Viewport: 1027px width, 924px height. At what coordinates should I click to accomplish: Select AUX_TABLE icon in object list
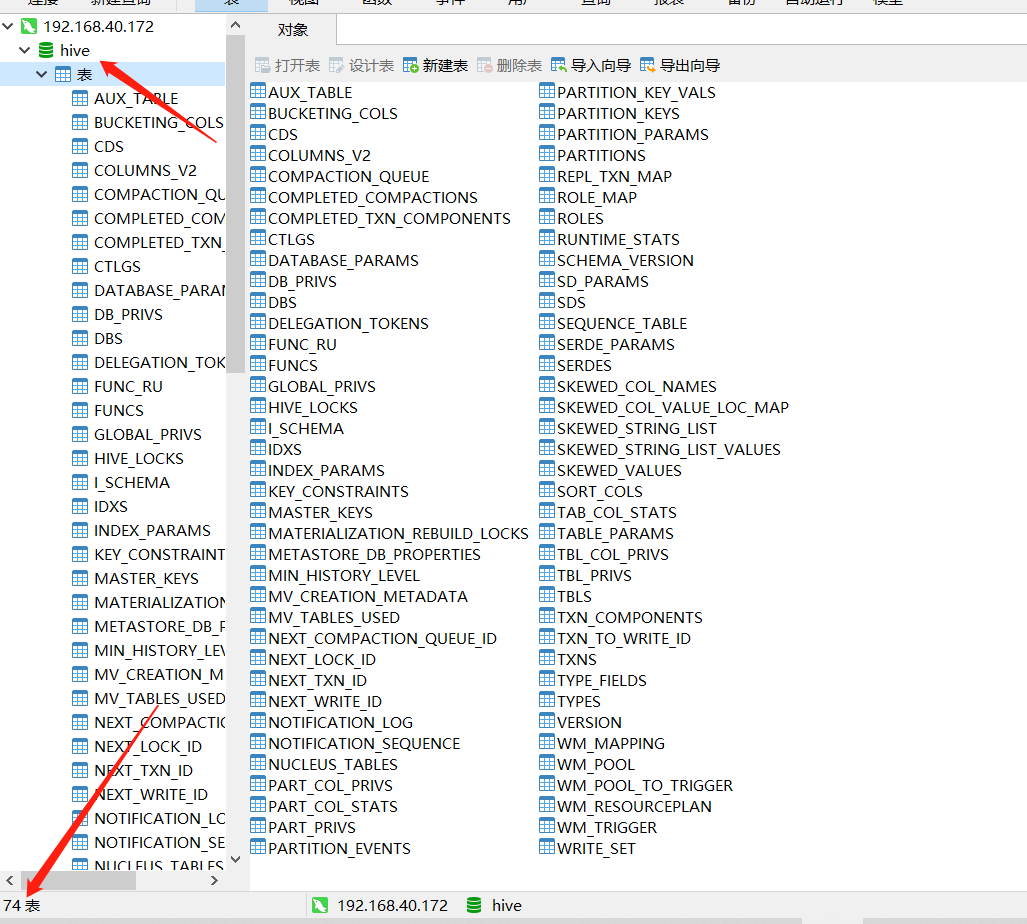click(258, 91)
